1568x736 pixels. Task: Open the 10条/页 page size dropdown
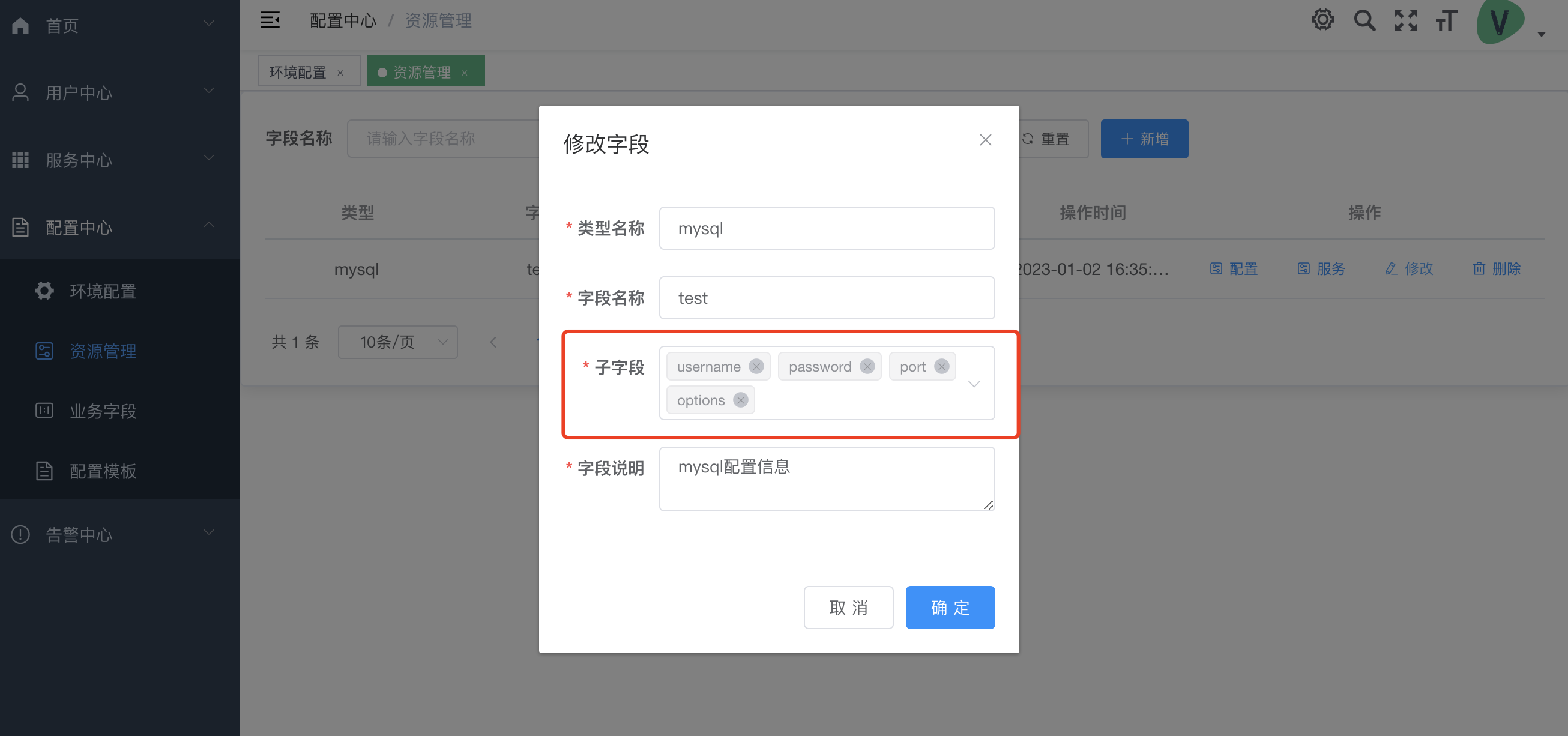(397, 342)
